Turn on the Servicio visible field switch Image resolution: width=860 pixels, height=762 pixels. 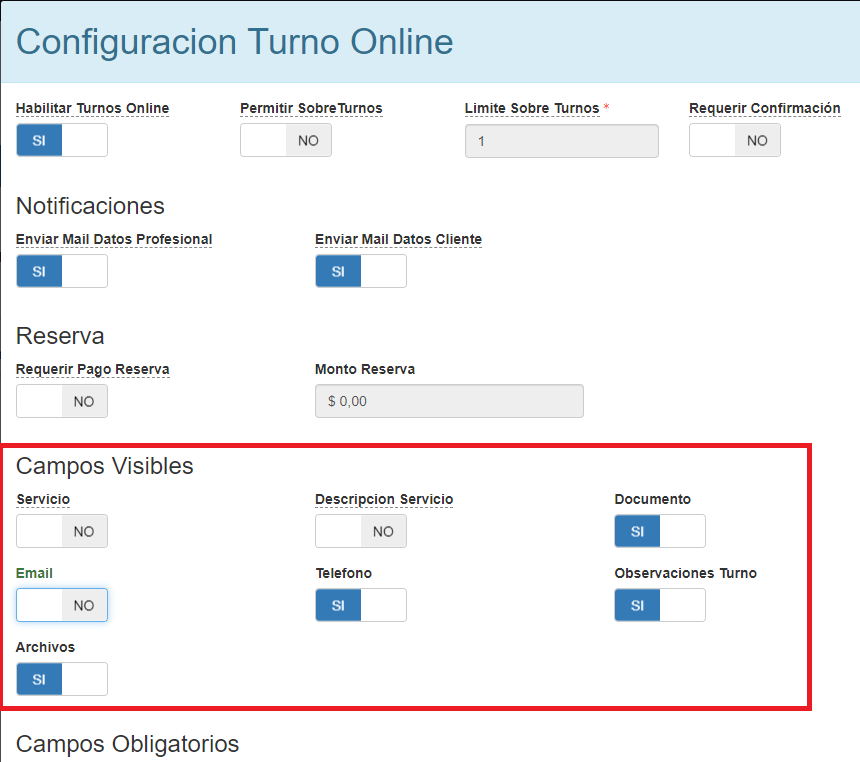coord(61,531)
